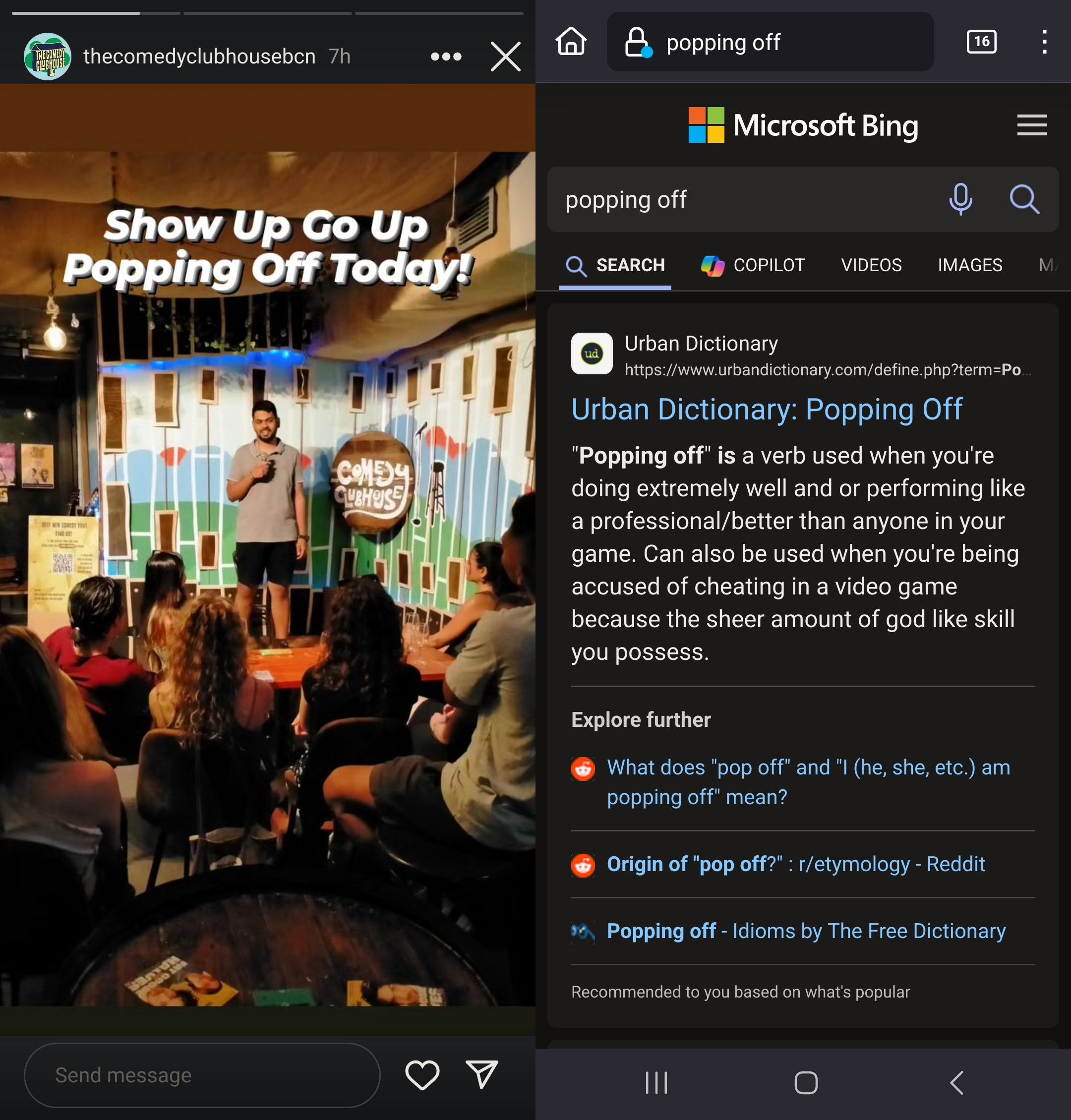The height and width of the screenshot is (1120, 1071).
Task: Switch to the Copilot tab
Action: click(x=753, y=265)
